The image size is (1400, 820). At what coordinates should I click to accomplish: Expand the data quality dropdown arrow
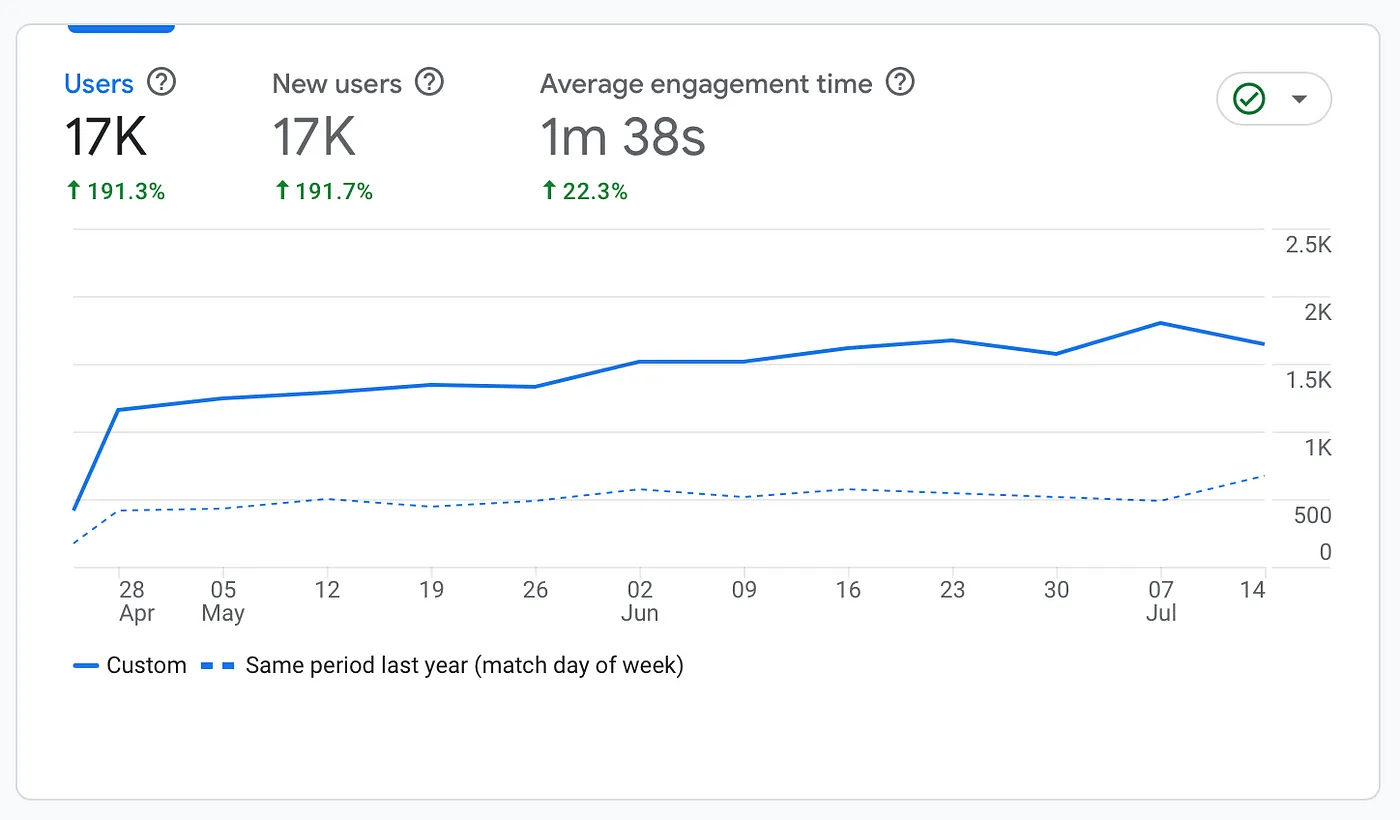pos(1299,99)
